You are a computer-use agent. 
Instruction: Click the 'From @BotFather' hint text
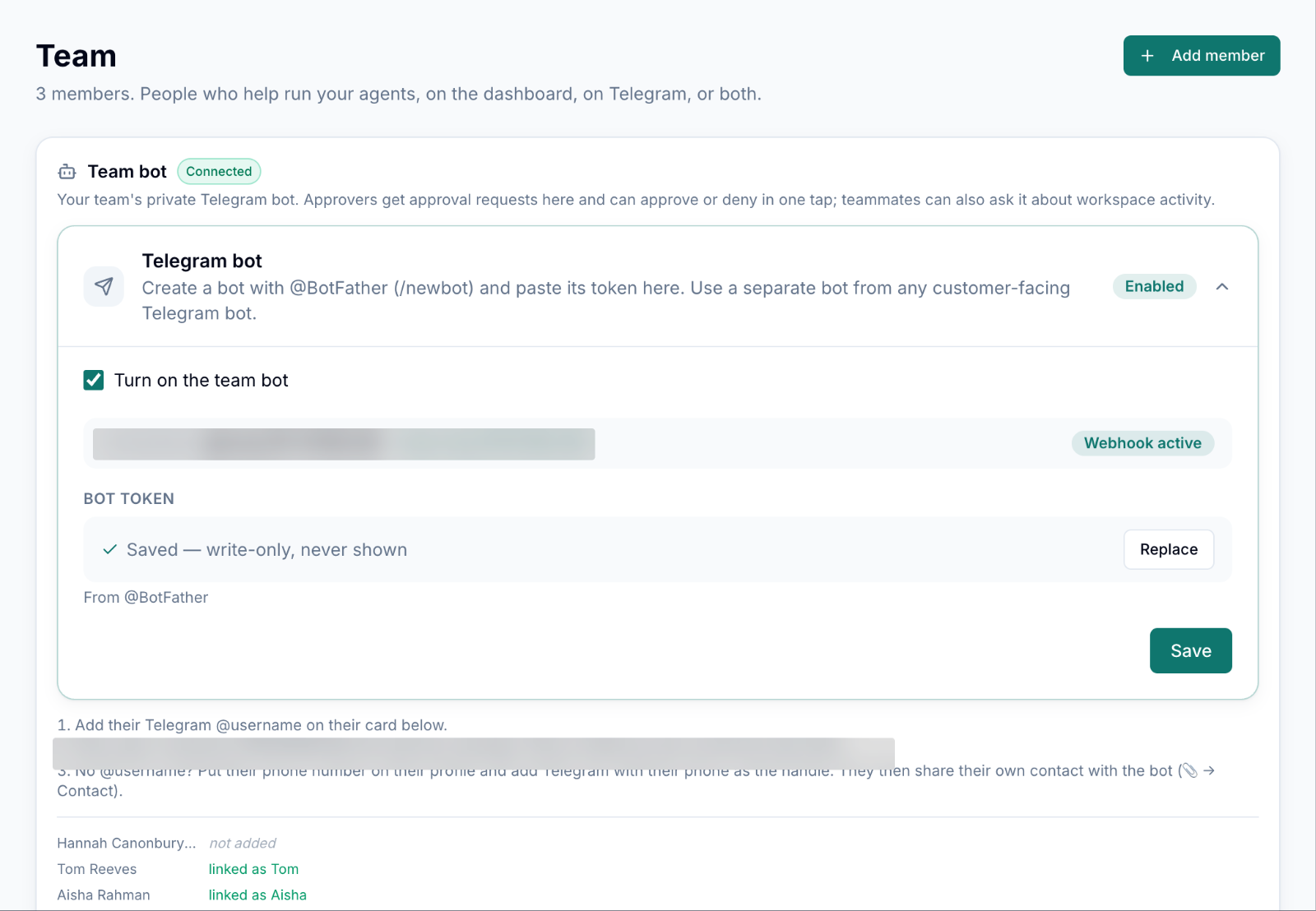coord(146,598)
